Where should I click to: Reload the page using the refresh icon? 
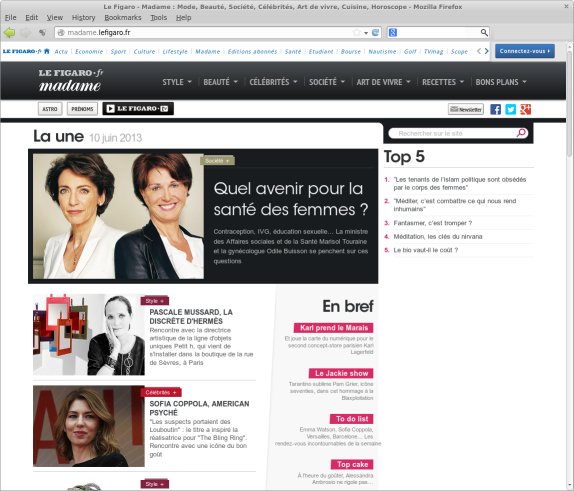pos(375,33)
